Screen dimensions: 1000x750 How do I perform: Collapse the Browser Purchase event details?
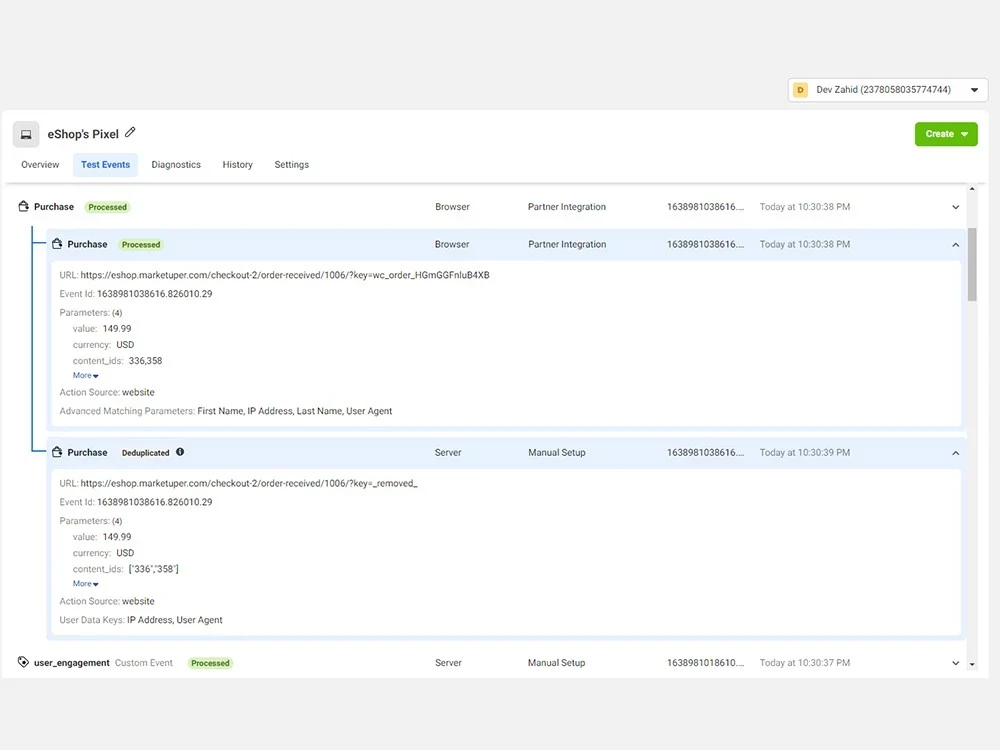(955, 244)
